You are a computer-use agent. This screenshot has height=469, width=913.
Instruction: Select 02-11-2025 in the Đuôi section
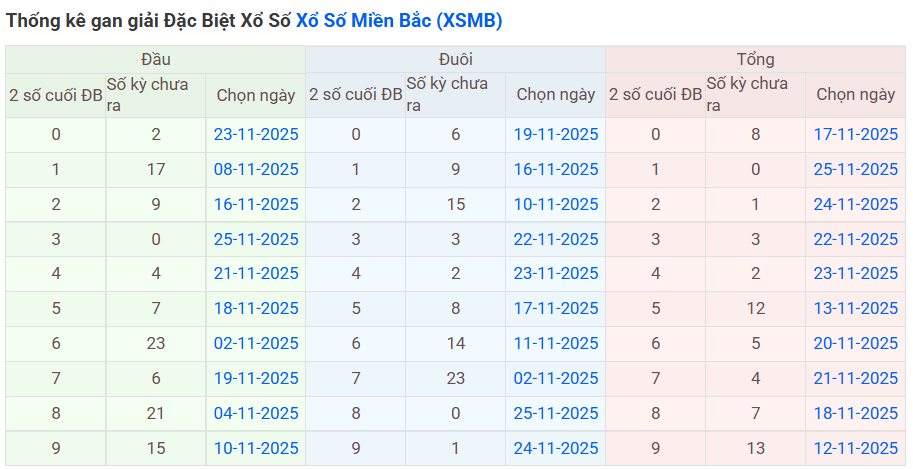[x=556, y=378]
